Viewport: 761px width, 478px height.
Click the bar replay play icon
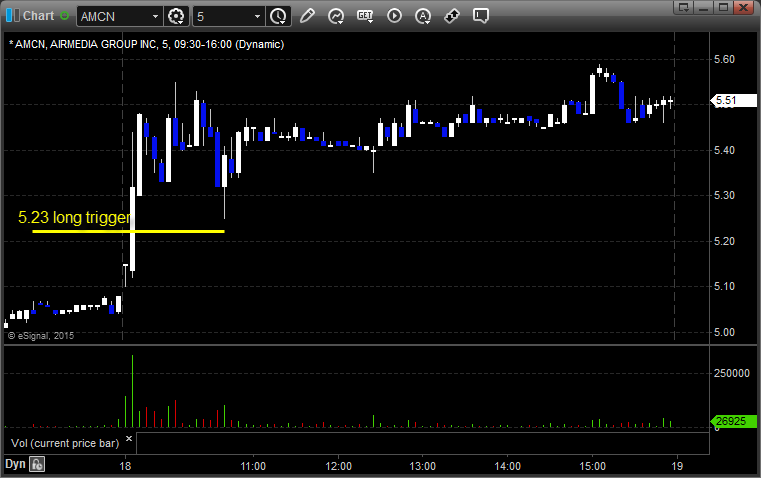(x=394, y=16)
